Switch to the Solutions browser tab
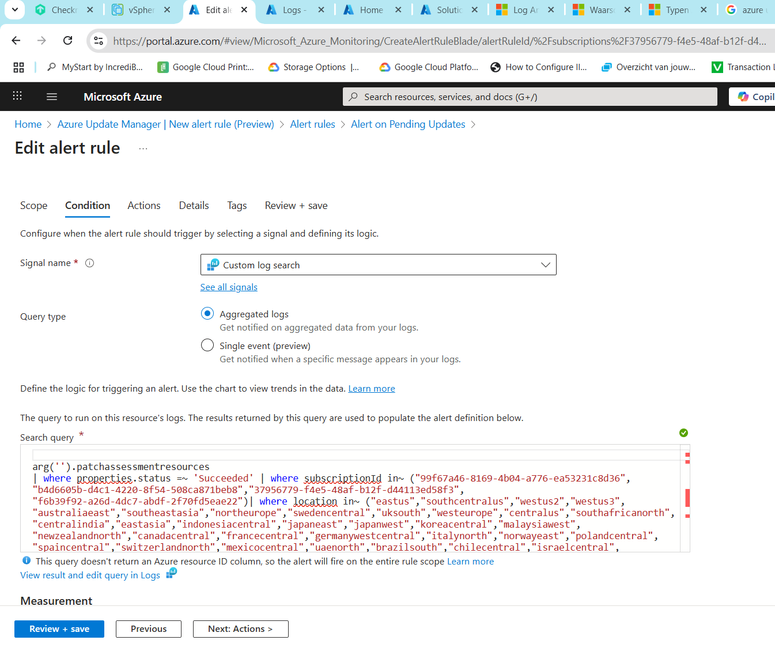Image resolution: width=775 pixels, height=649 pixels. [x=448, y=10]
